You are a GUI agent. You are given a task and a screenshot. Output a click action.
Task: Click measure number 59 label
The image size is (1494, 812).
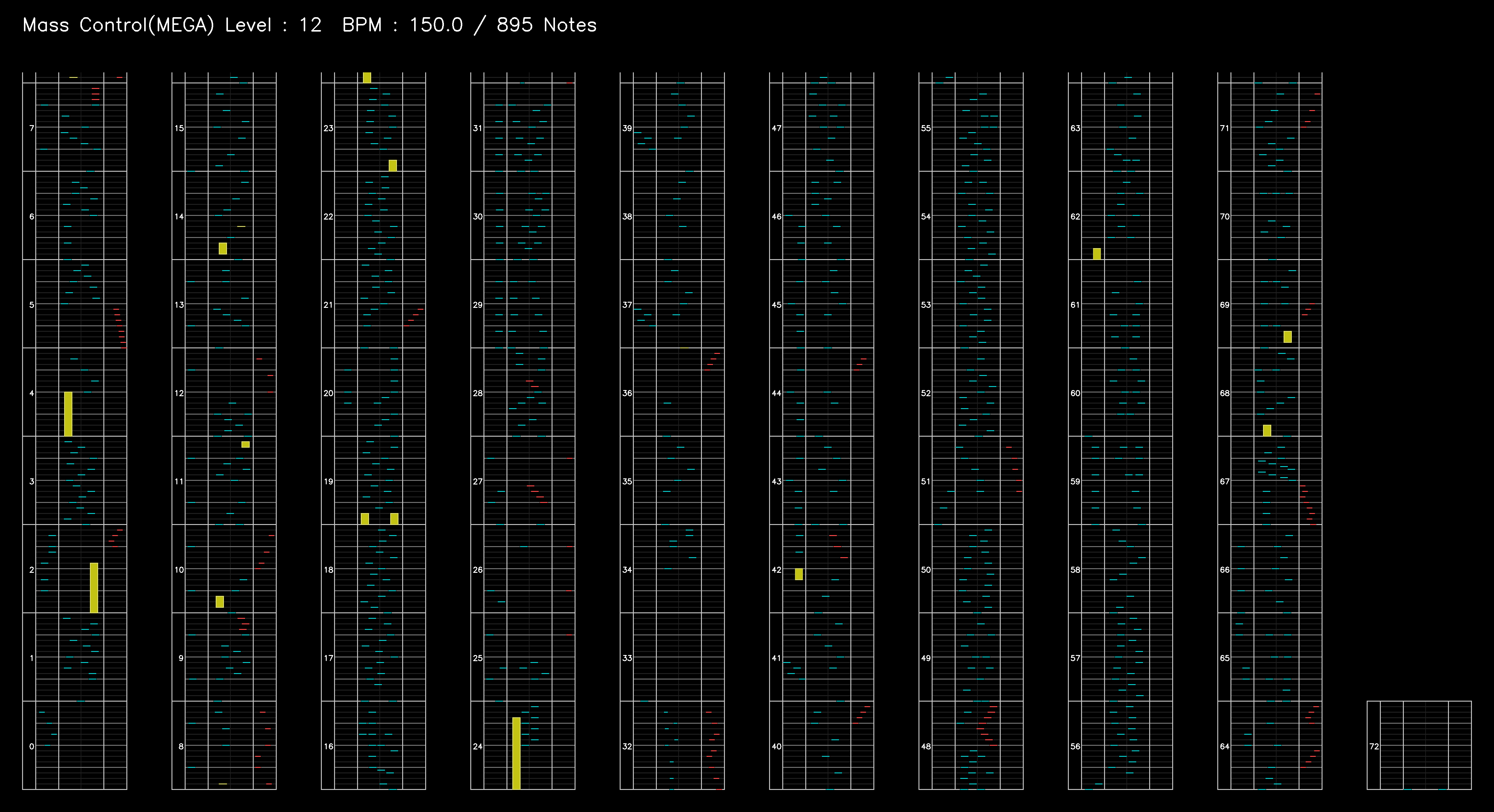[x=1076, y=481]
